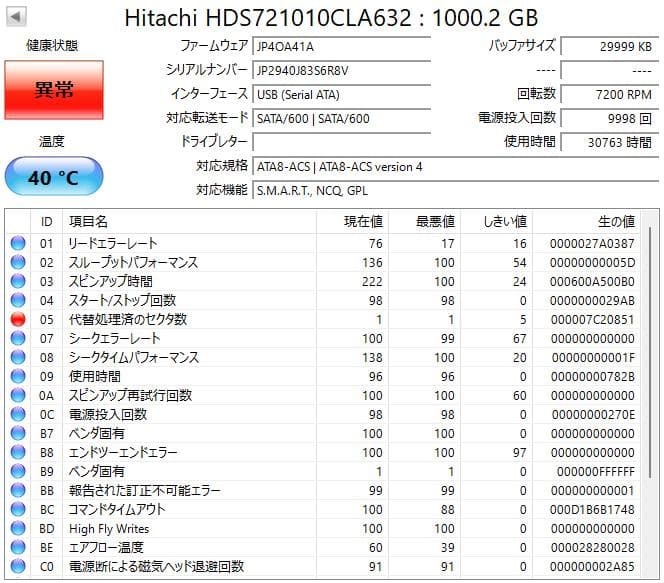Image resolution: width=664 pixels, height=583 pixels.
Task: Click status circle for BD High Fly Writes
Action: click(18, 528)
